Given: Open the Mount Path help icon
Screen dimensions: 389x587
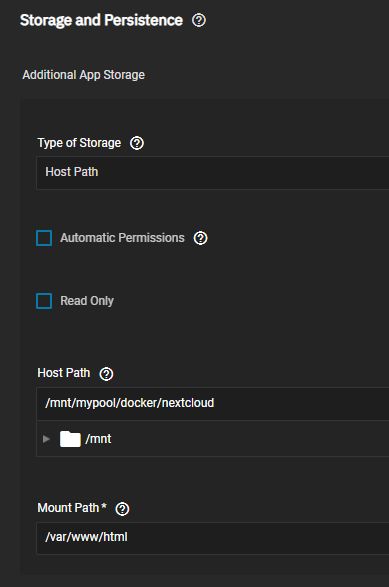Looking at the screenshot, I should click(x=122, y=509).
